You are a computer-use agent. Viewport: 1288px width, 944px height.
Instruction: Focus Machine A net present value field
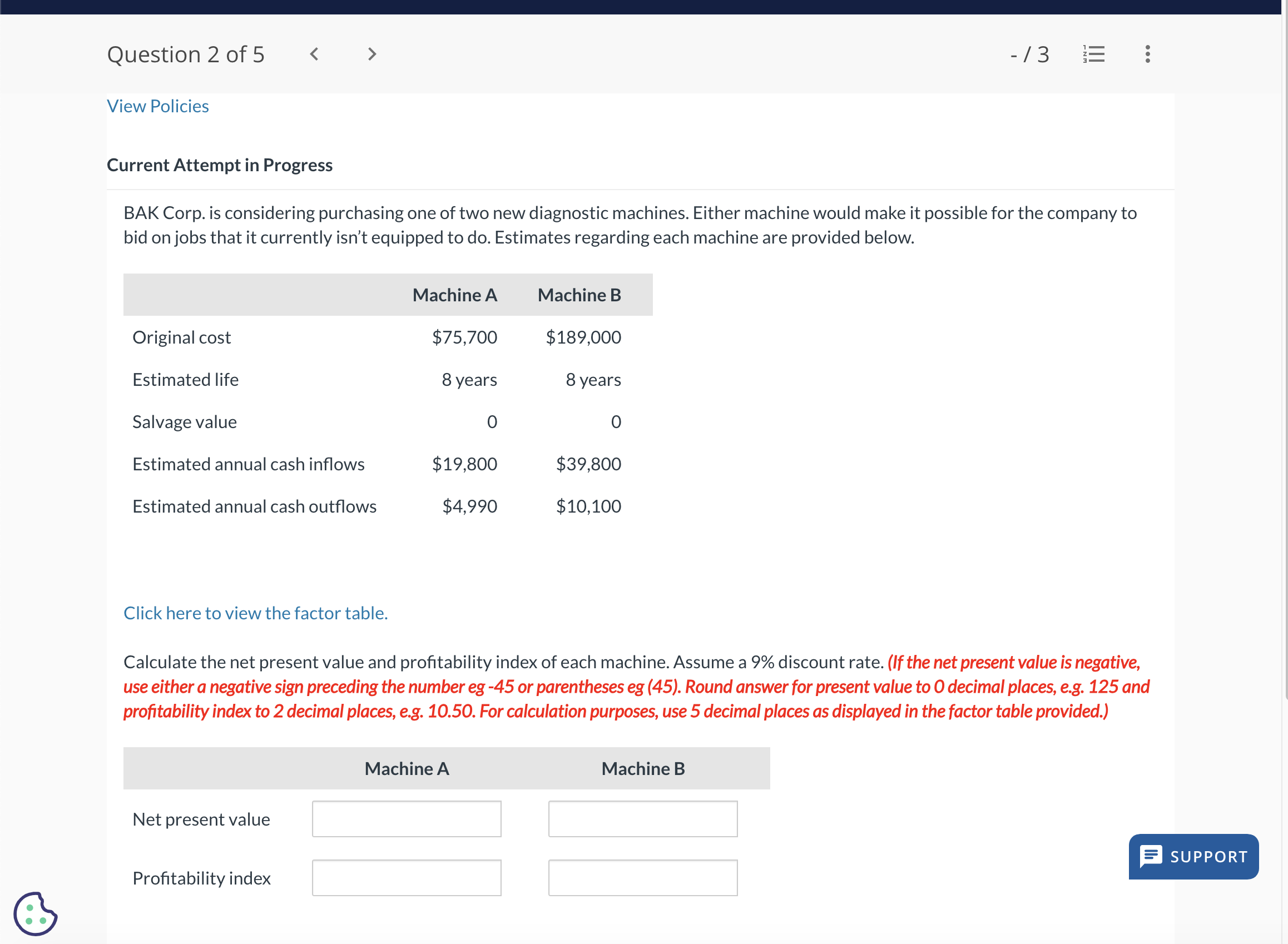407,818
